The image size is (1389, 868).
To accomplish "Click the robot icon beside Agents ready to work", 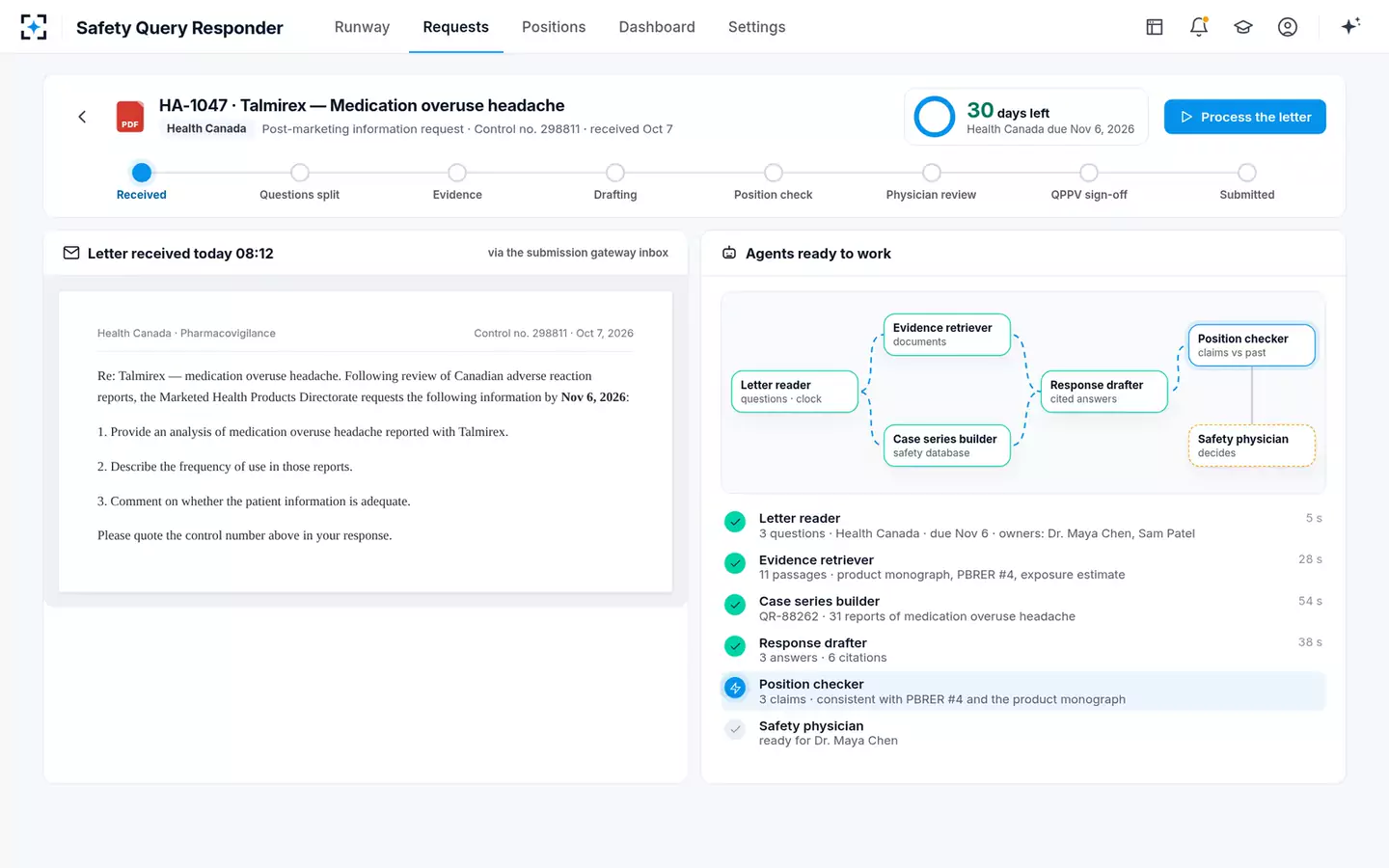I will click(x=729, y=253).
